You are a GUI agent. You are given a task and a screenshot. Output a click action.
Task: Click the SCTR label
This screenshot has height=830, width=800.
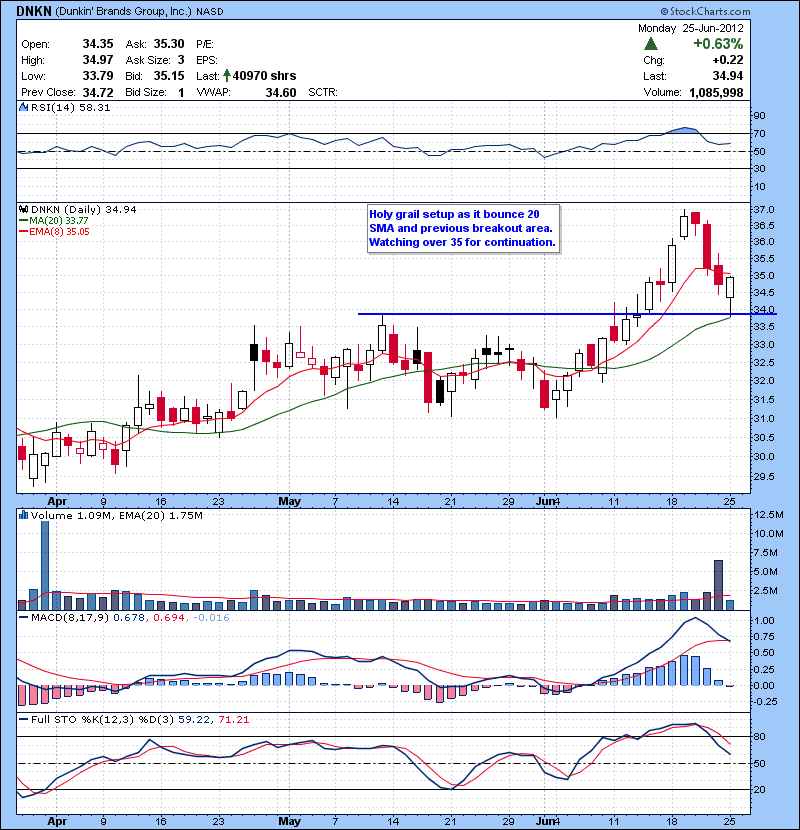coord(322,93)
